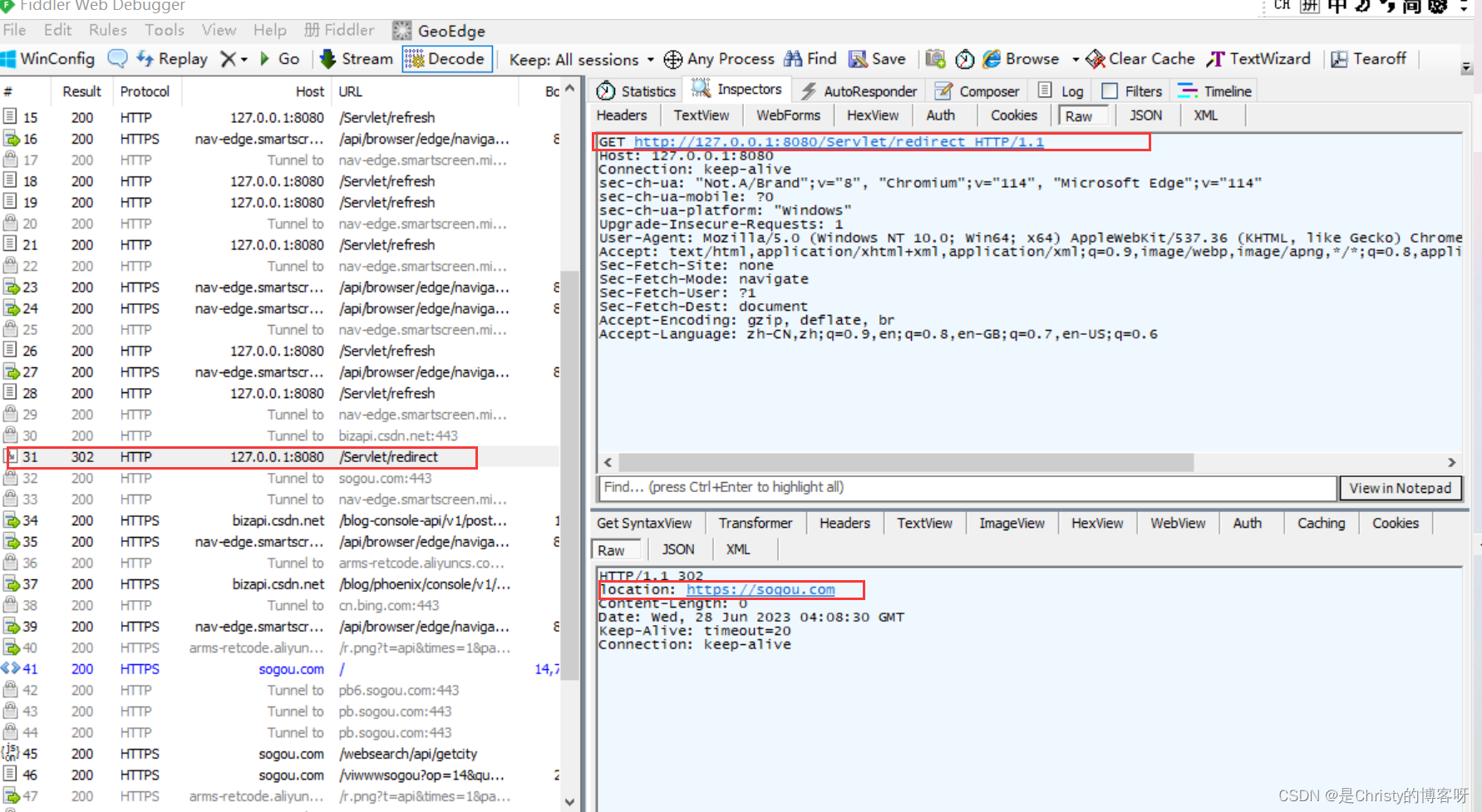The height and width of the screenshot is (812, 1482).
Task: Click the Find binoculars button
Action: [x=811, y=59]
